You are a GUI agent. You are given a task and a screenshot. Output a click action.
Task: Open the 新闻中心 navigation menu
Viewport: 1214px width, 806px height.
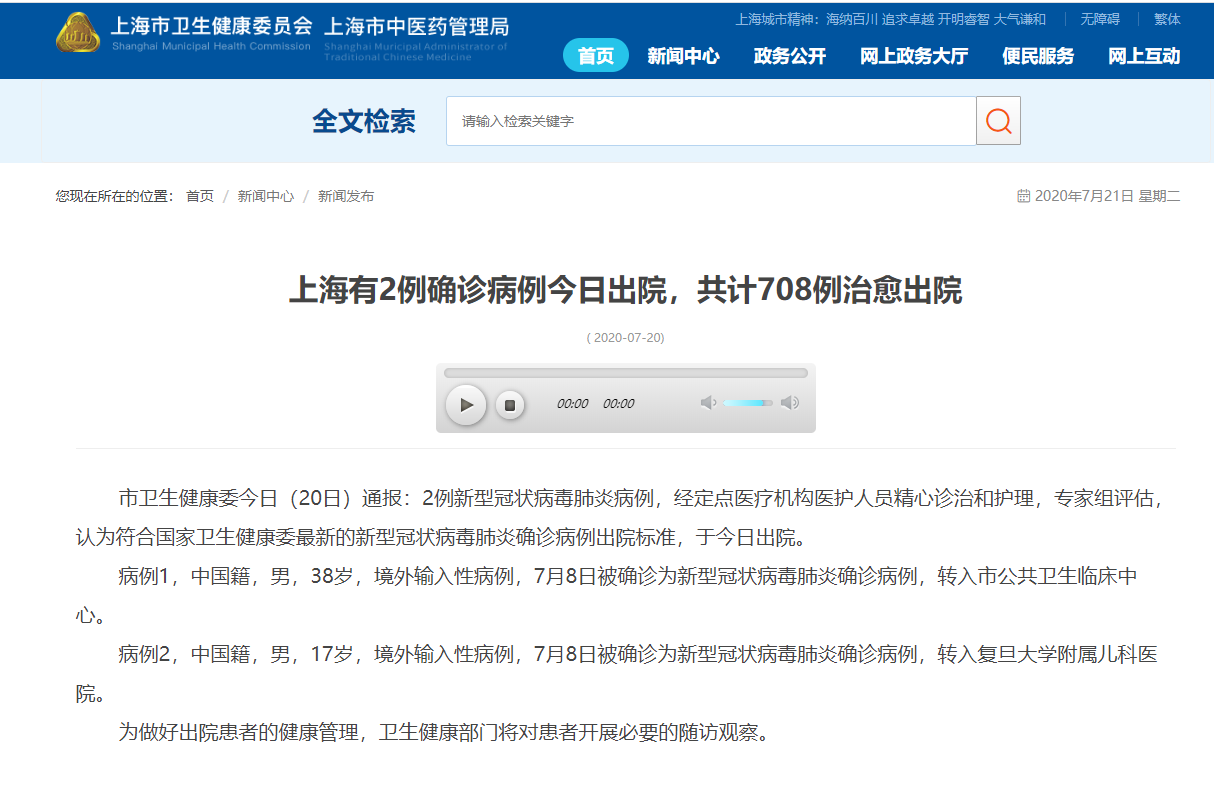coord(683,56)
